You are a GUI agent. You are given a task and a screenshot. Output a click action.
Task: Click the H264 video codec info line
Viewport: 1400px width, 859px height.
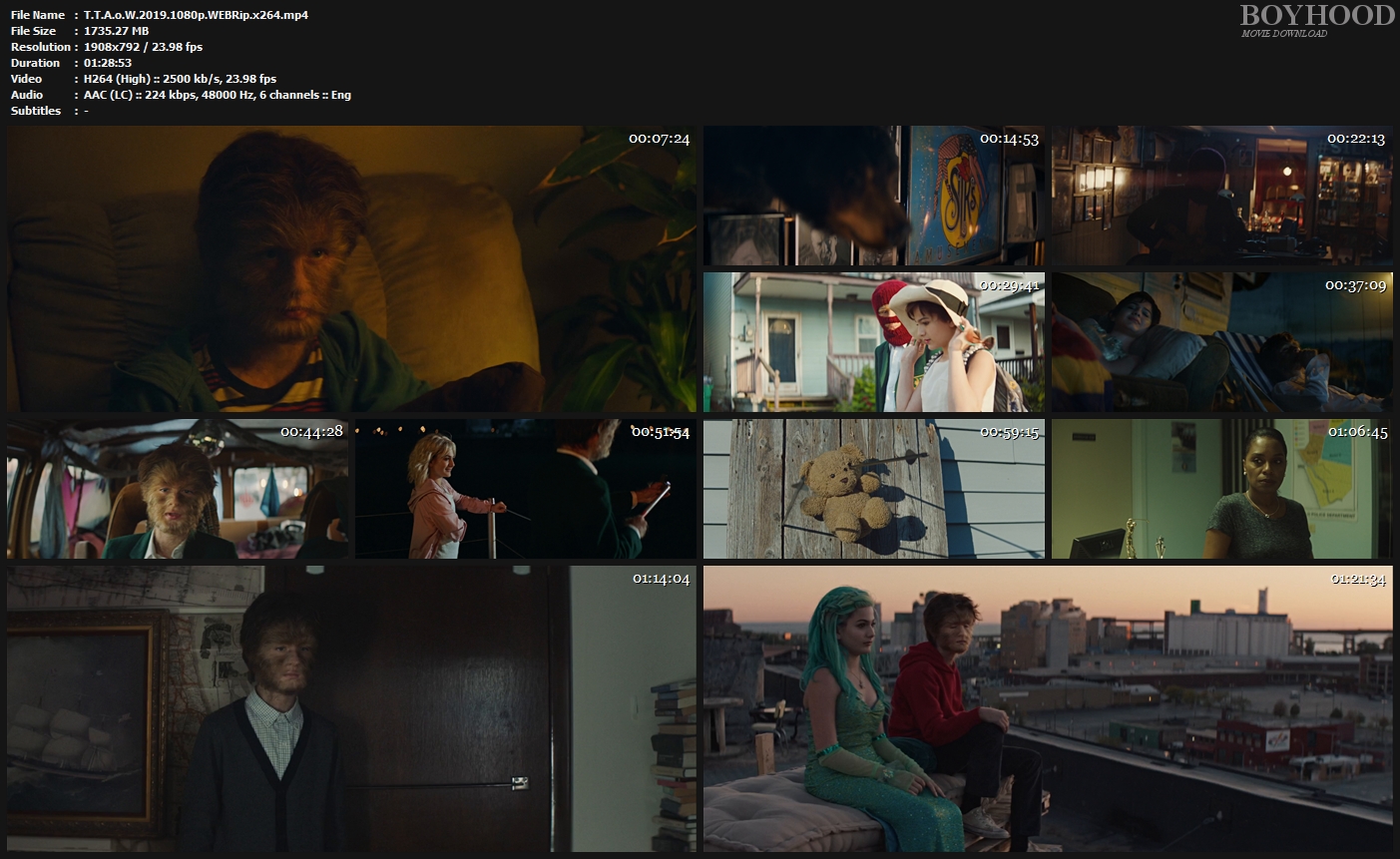click(x=180, y=79)
